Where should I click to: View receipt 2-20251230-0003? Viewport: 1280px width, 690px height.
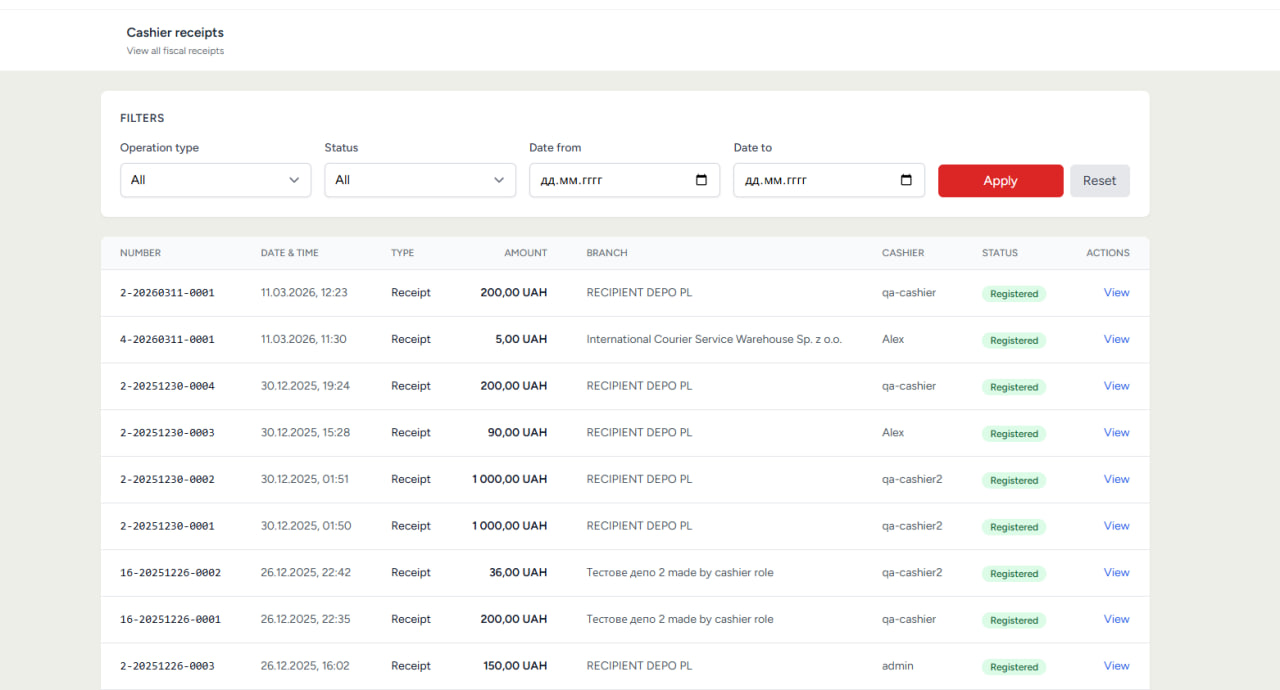1116,433
